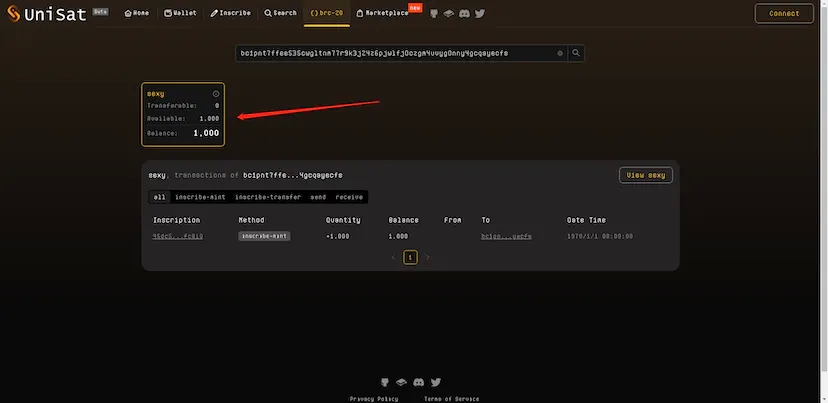
Task: Open the inscription link in the transaction row
Action: tap(178, 236)
